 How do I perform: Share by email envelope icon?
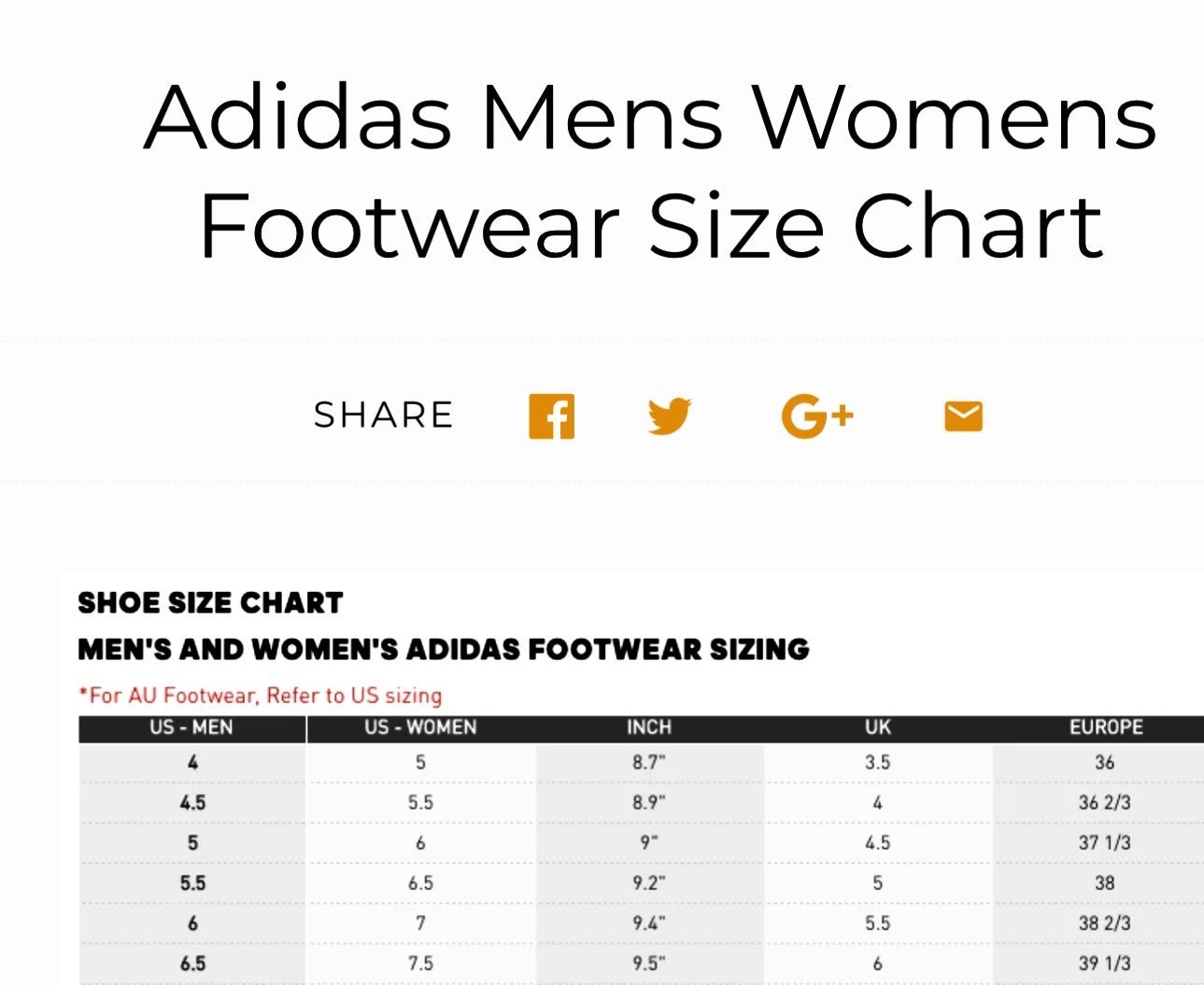click(963, 416)
